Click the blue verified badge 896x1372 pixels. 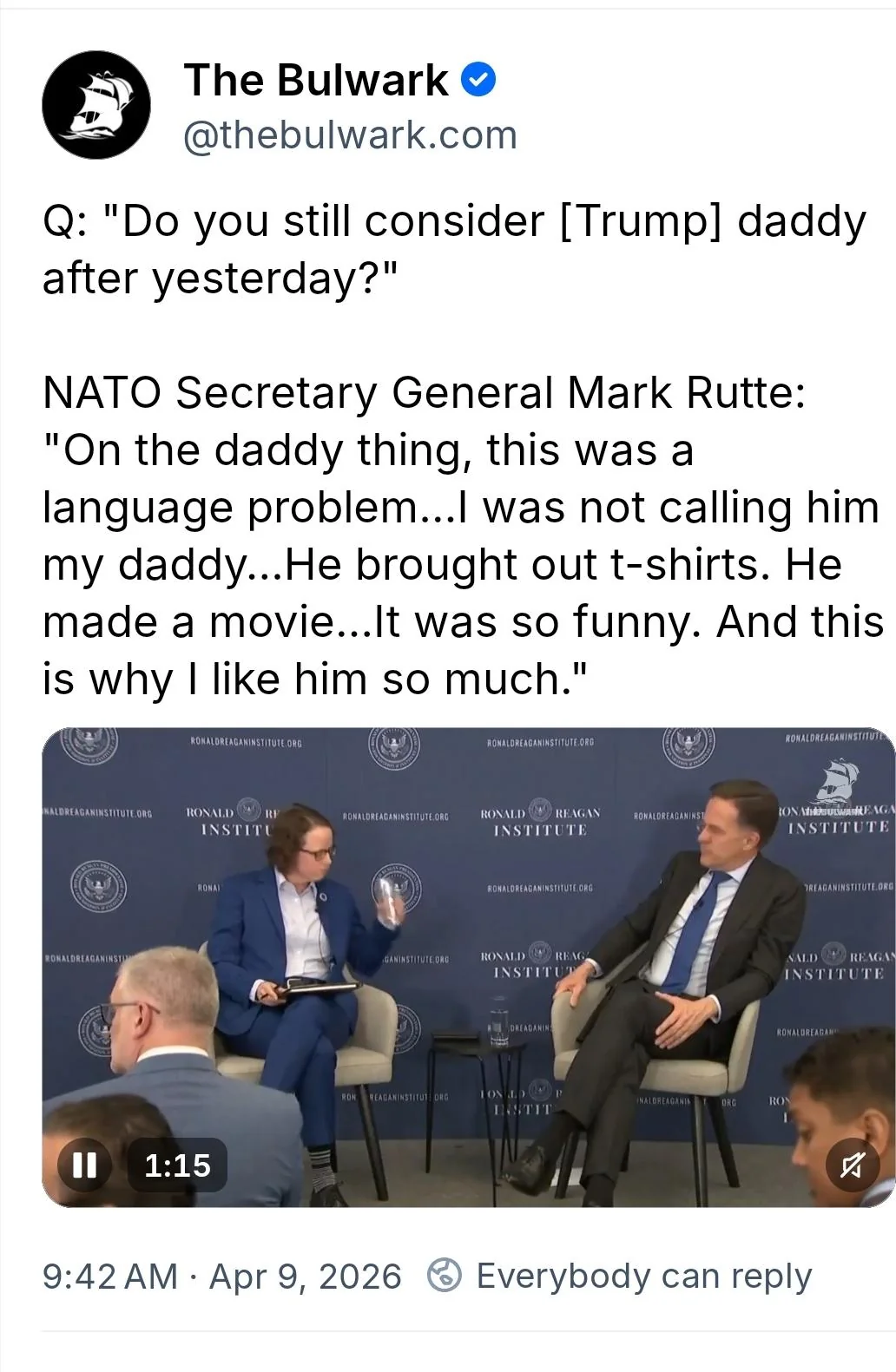478,80
